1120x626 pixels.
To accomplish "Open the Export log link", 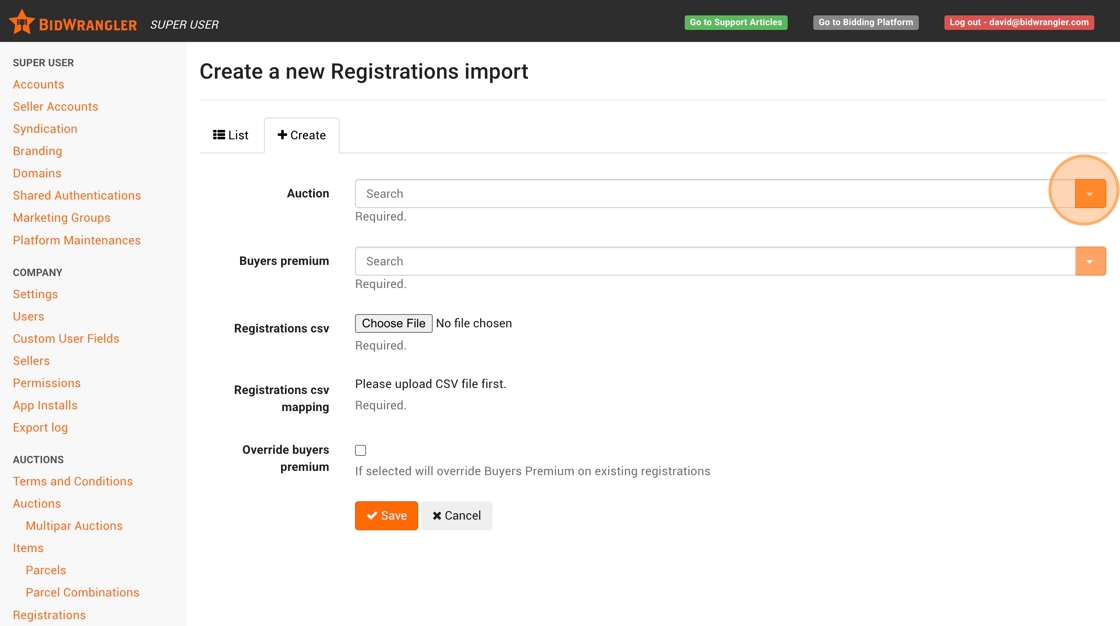I will point(40,428).
